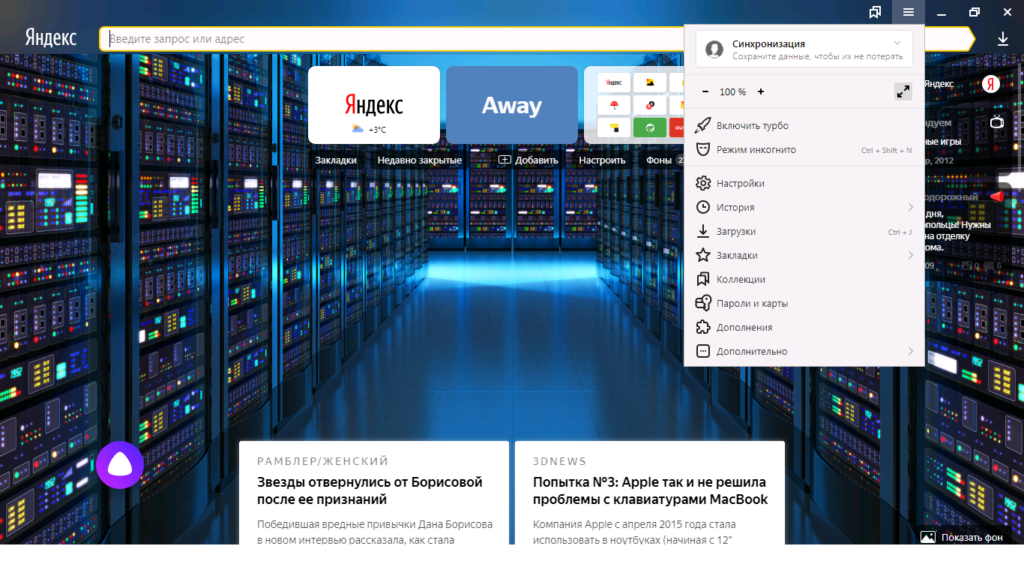The image size is (1024, 576).
Task: Click the round red Yandex icon at right edge
Action: click(991, 84)
